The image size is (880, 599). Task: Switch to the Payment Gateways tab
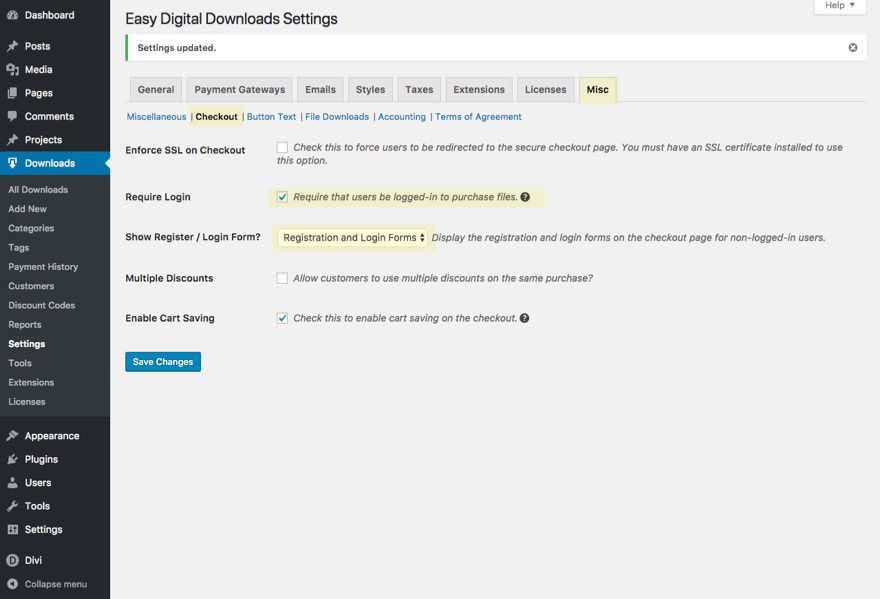[239, 90]
